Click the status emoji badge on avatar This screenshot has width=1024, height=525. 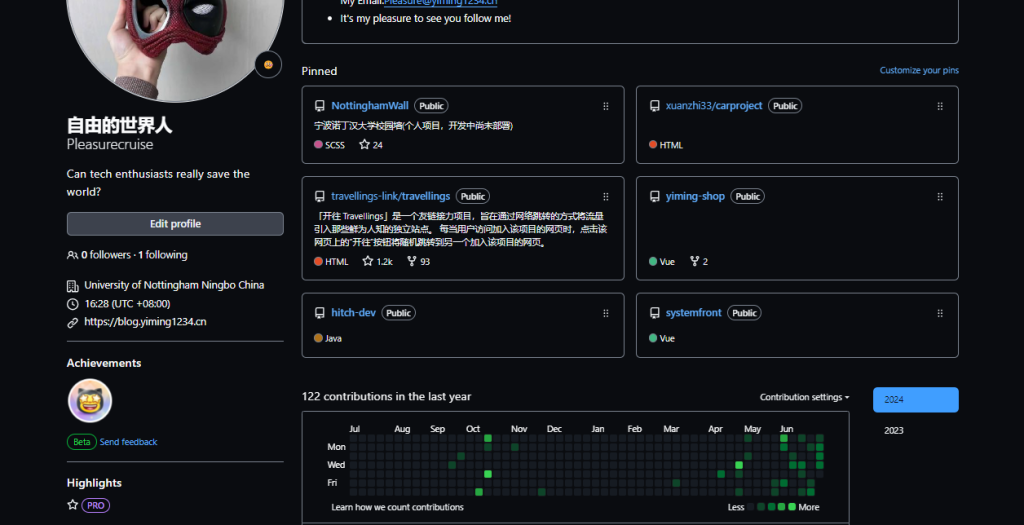[x=268, y=65]
